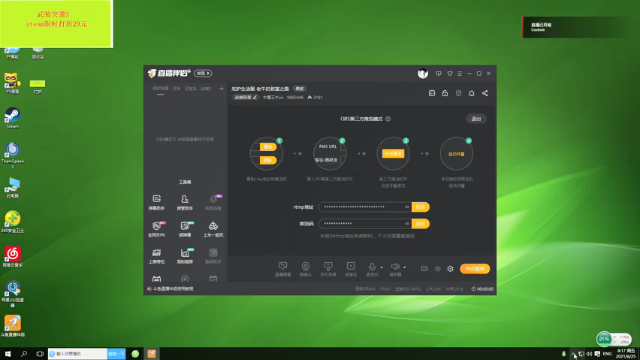
Task: Click the orange streaming app icon on the taskbar
Action: click(152, 353)
